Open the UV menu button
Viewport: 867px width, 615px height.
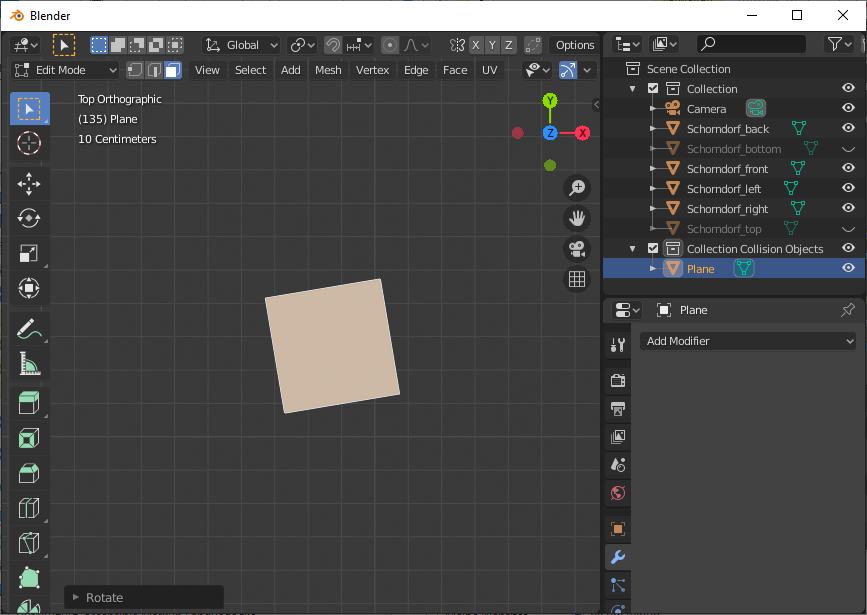coord(489,70)
